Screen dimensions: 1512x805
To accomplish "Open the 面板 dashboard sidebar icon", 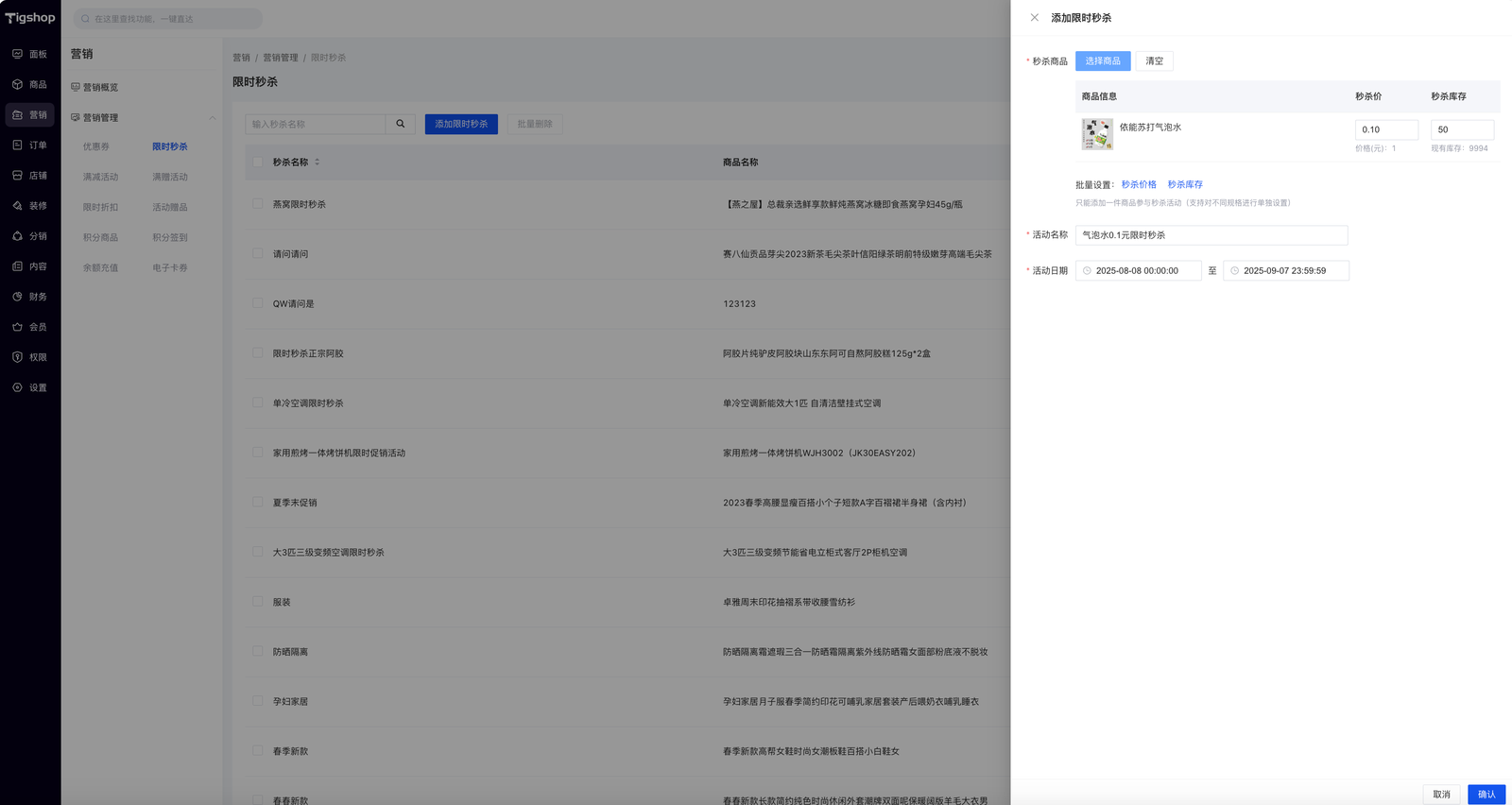I will click(x=18, y=54).
